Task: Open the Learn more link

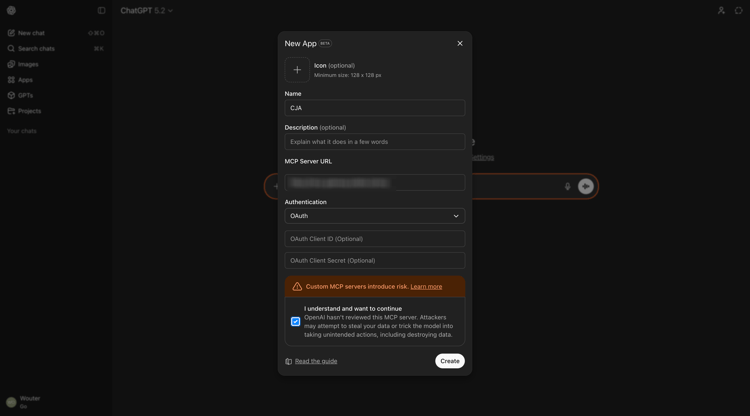Action: pos(426,286)
